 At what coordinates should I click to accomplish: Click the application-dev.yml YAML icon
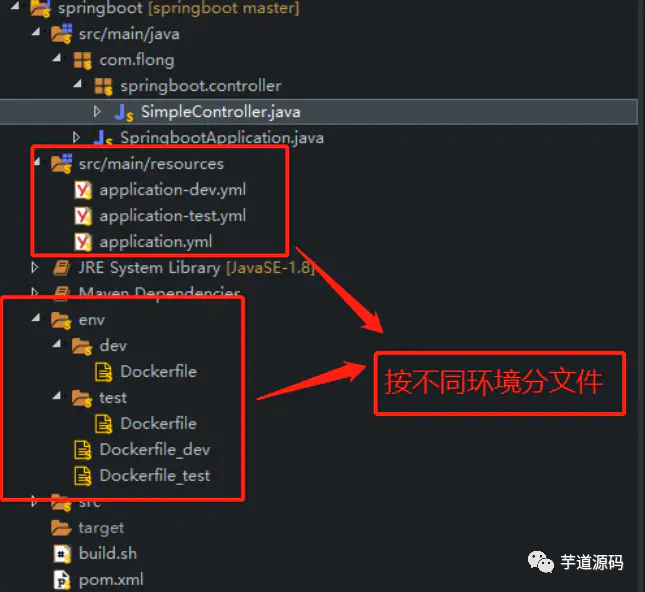tap(83, 190)
